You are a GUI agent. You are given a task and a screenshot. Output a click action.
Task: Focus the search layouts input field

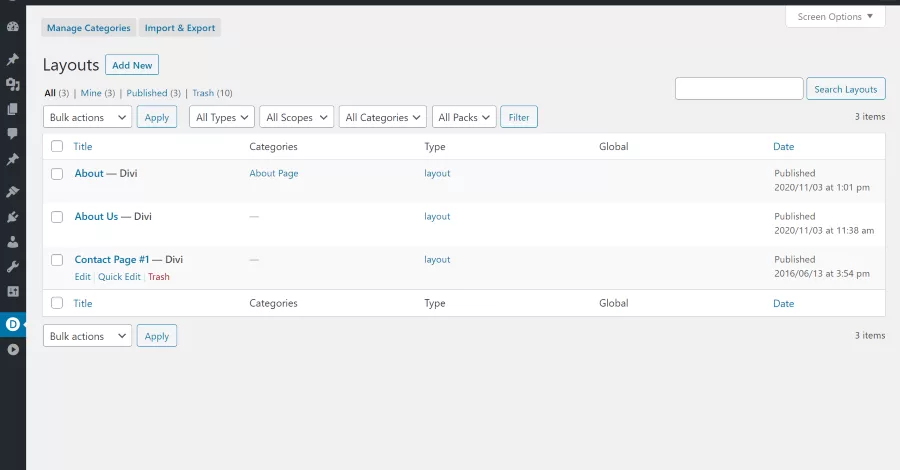[739, 89]
